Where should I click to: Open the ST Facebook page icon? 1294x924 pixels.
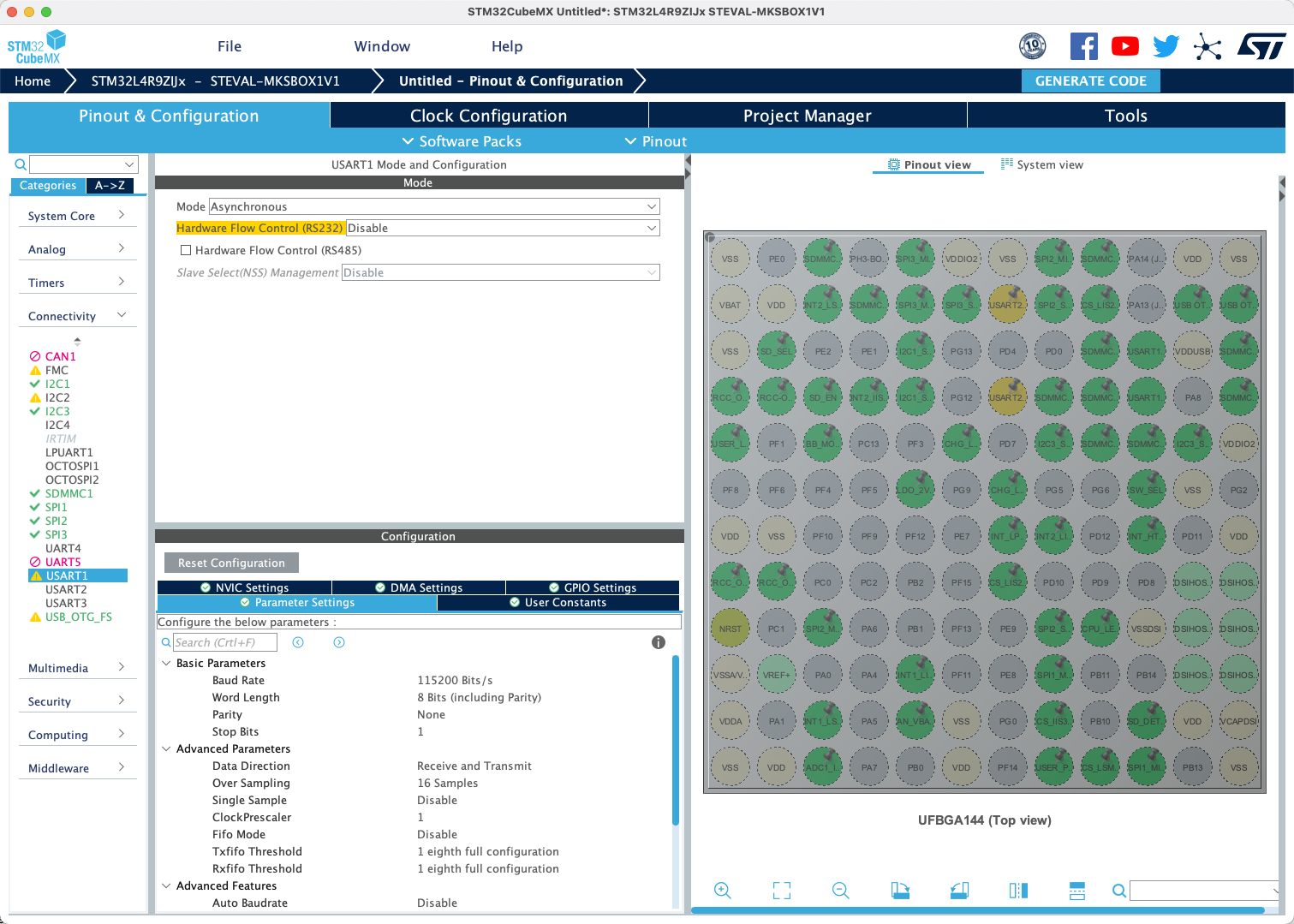pyautogui.click(x=1084, y=46)
